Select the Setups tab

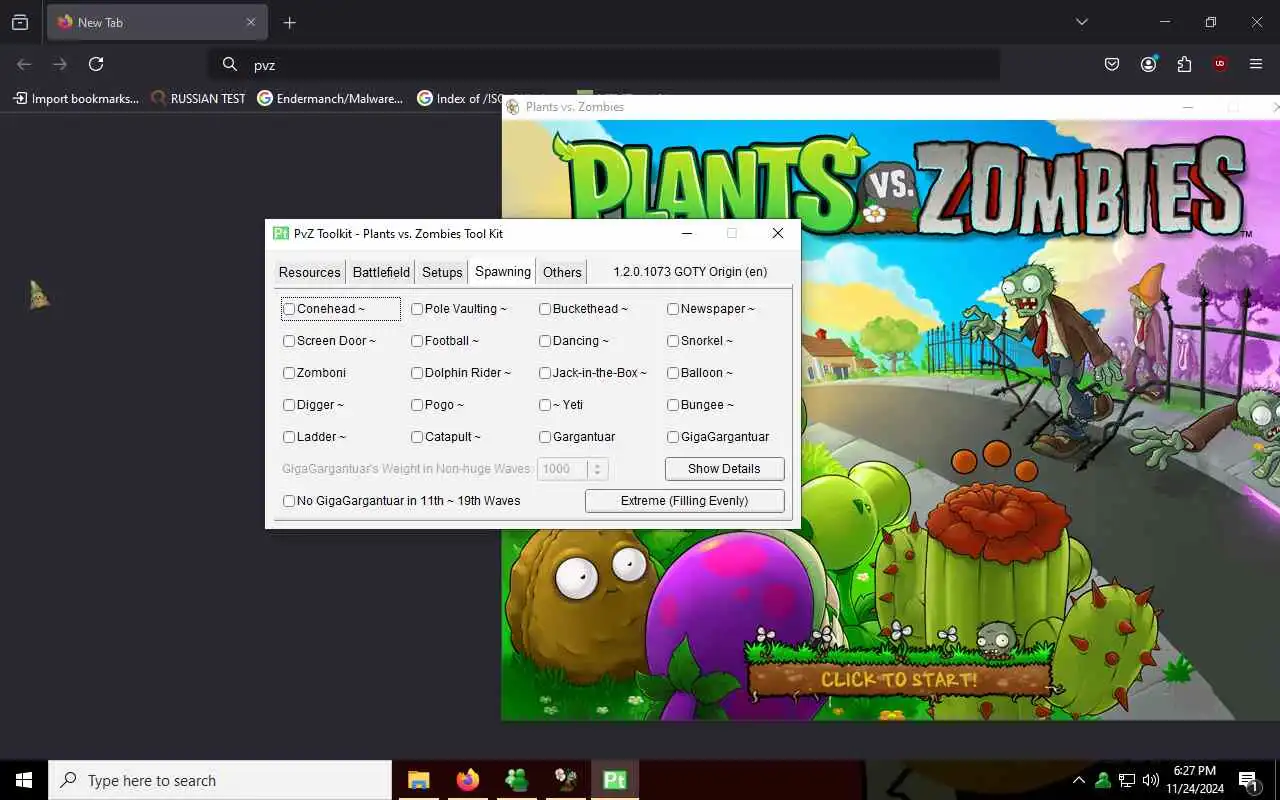442,272
